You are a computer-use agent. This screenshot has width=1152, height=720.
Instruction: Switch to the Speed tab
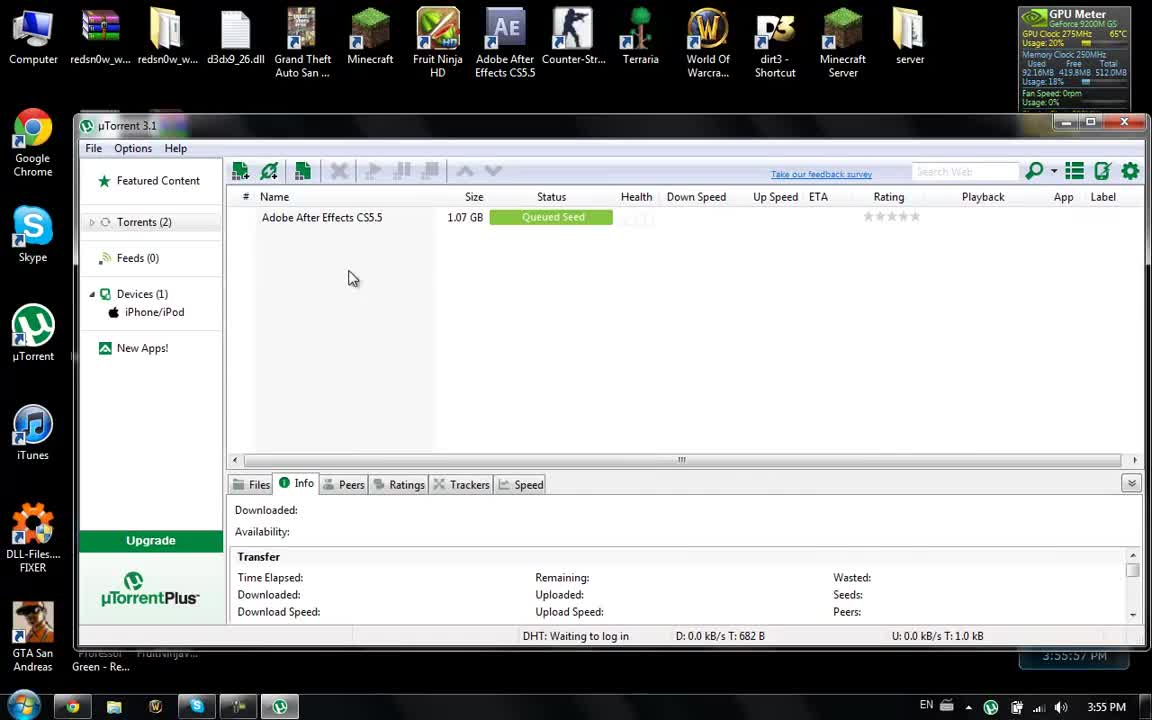click(521, 485)
